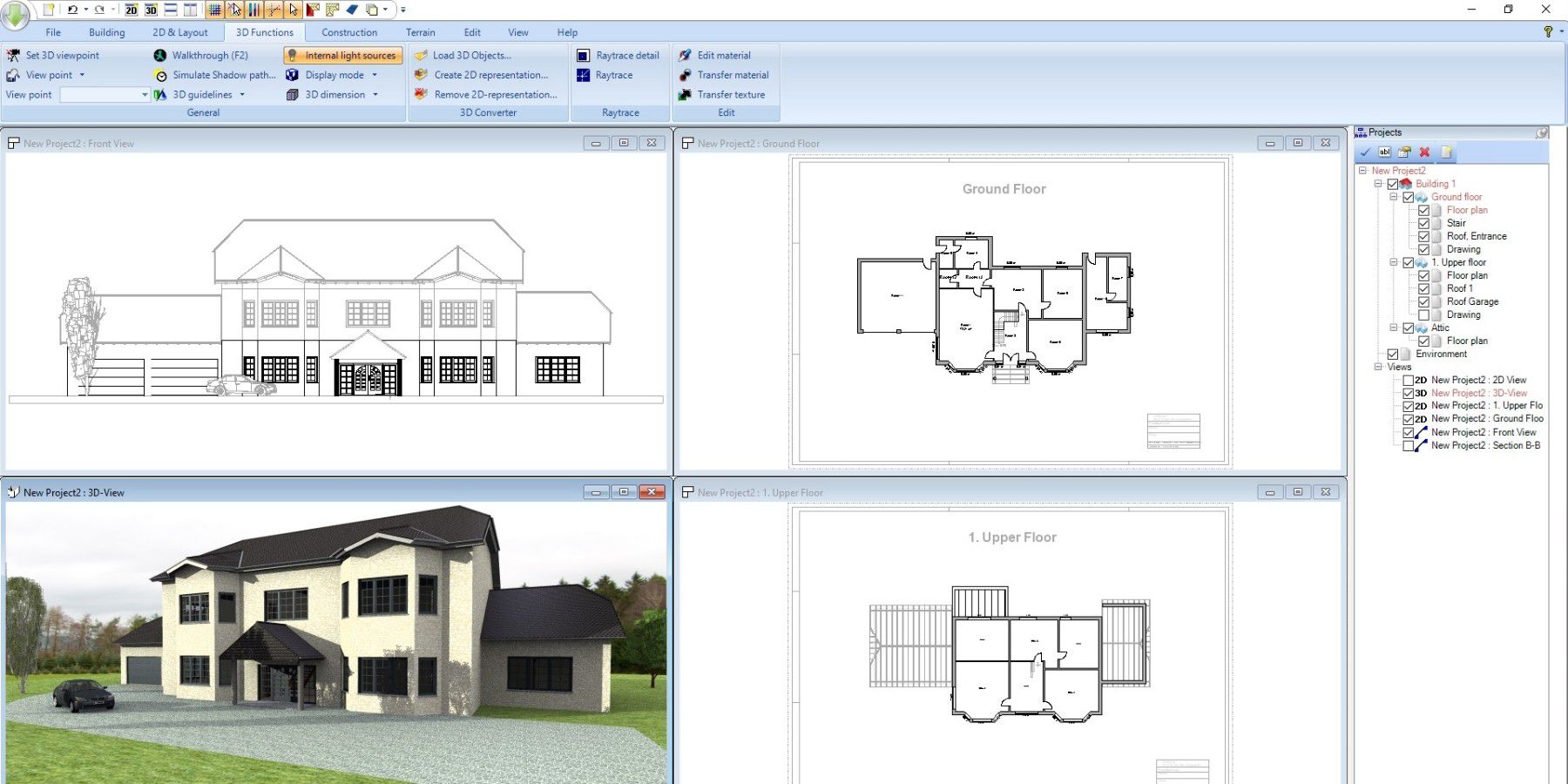Toggle the grid icon in quick access toolbar

(214, 10)
